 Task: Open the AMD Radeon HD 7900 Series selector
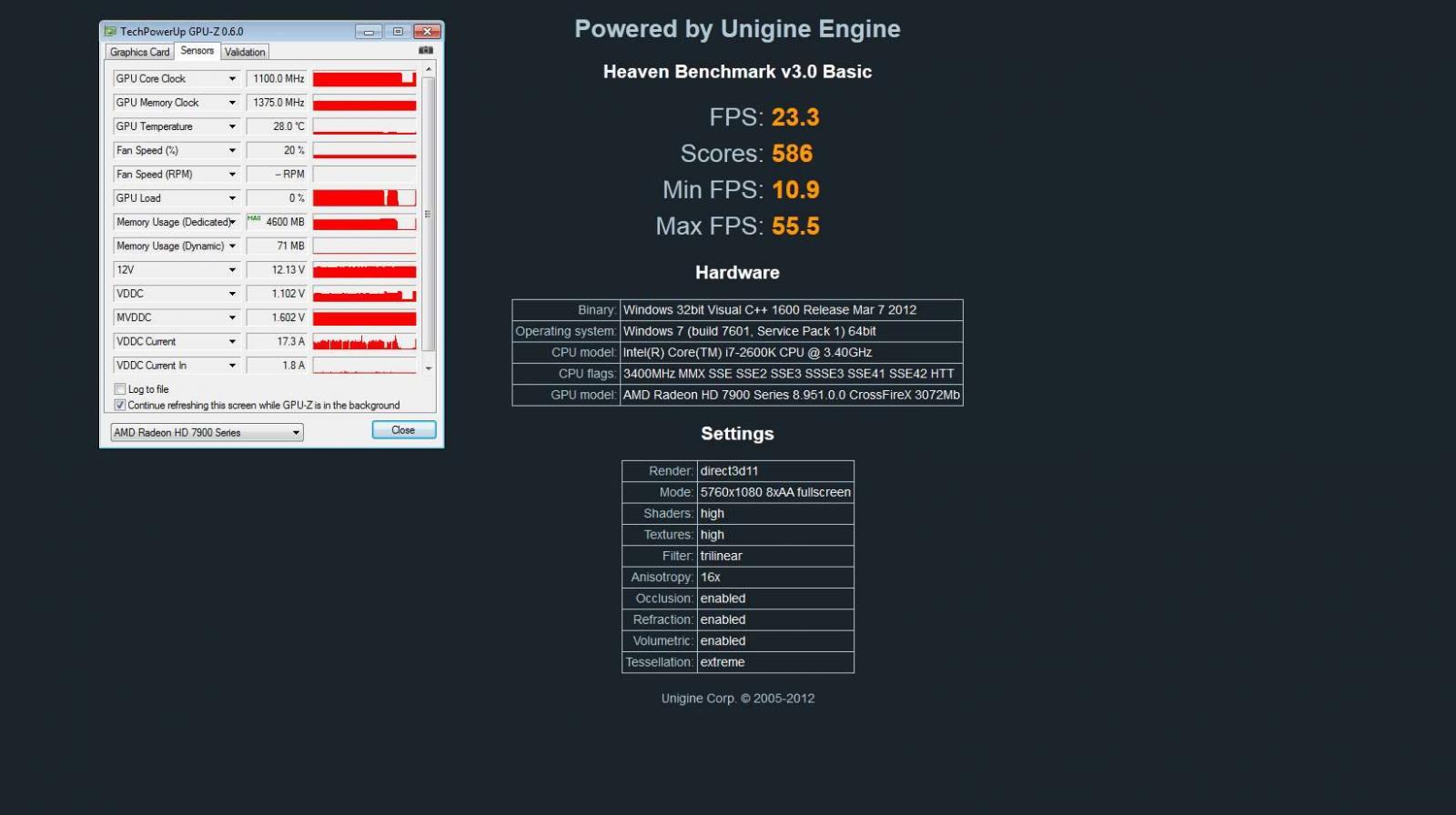click(207, 433)
